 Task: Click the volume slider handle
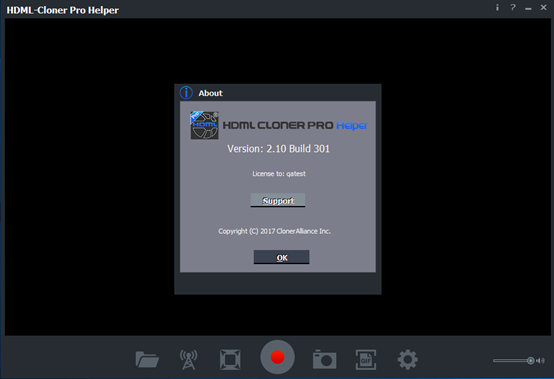[530, 361]
